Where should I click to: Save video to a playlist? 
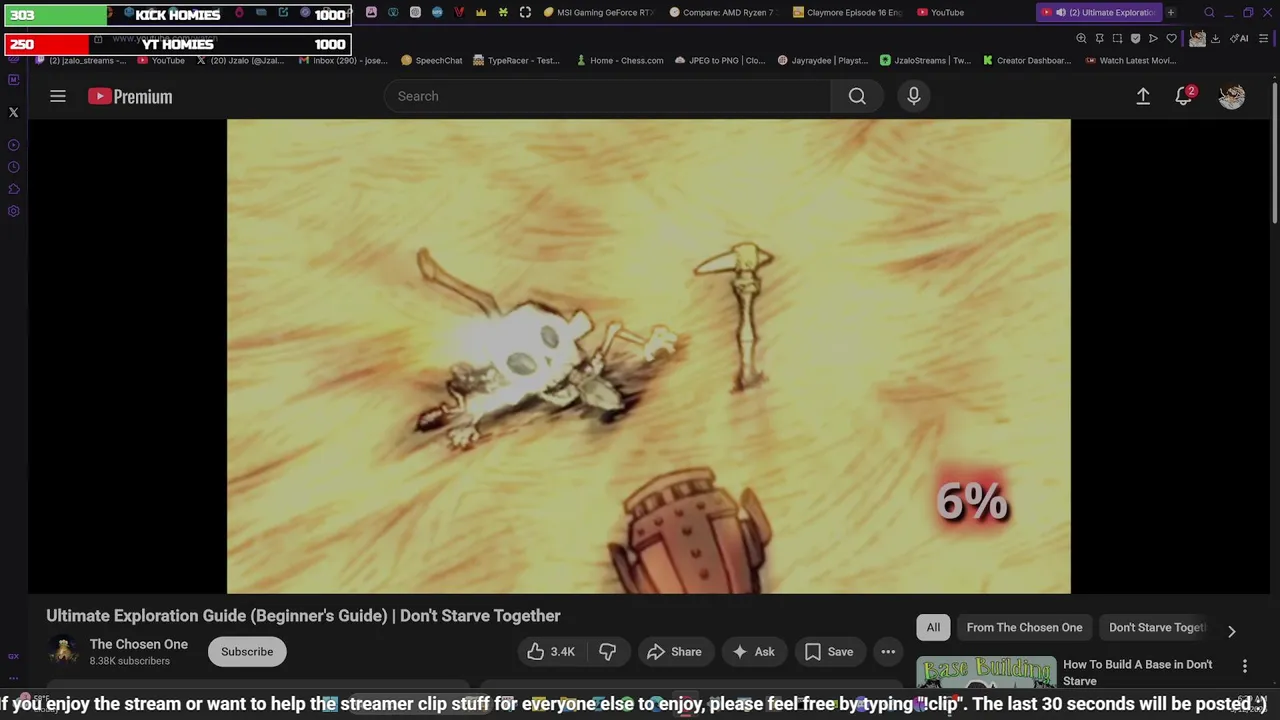[829, 652]
